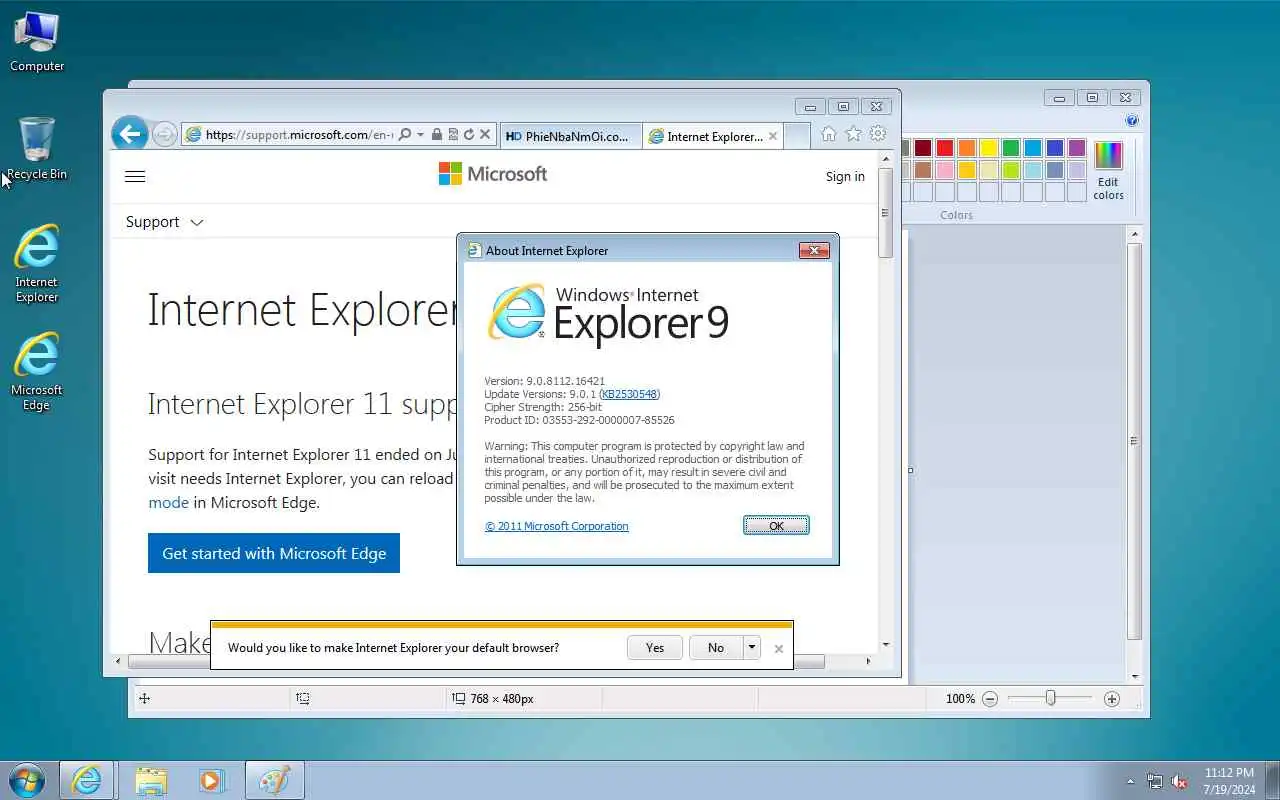This screenshot has width=1280, height=800.
Task: Switch to Paint on the taskbar
Action: point(274,780)
